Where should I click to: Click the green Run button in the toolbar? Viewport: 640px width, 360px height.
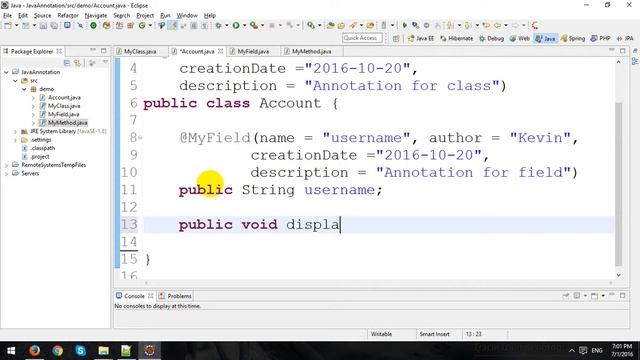(236, 25)
